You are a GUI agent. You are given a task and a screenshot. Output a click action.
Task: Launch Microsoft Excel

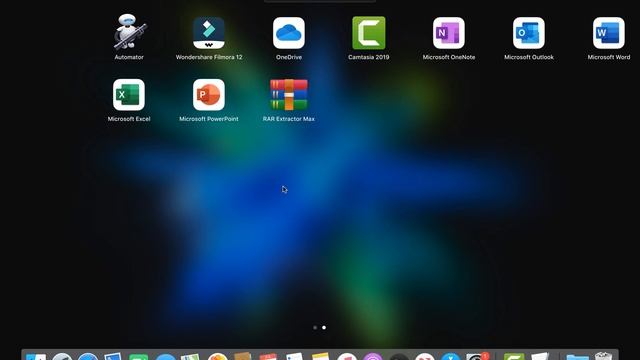coord(129,95)
